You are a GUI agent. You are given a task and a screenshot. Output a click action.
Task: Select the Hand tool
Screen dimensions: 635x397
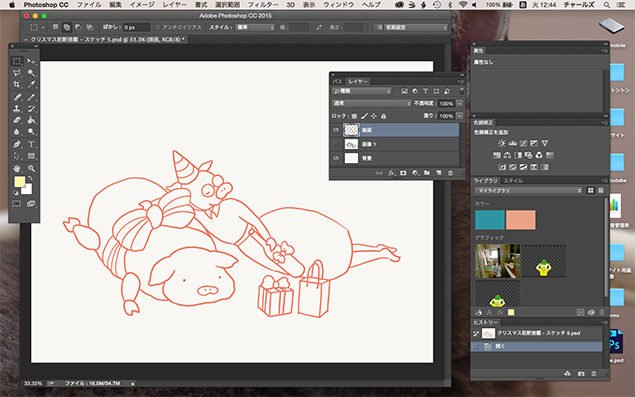17,169
